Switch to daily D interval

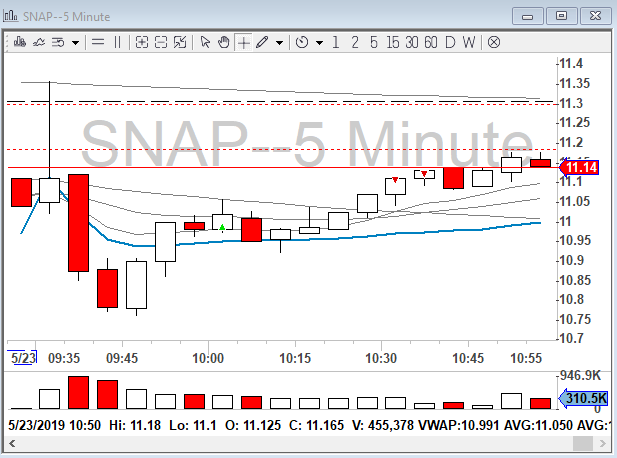coord(450,42)
